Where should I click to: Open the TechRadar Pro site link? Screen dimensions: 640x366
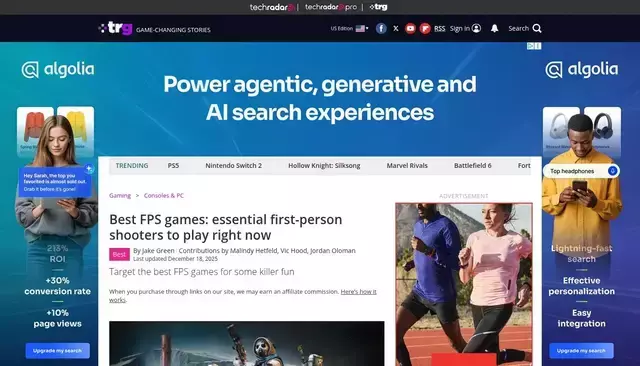[331, 7]
